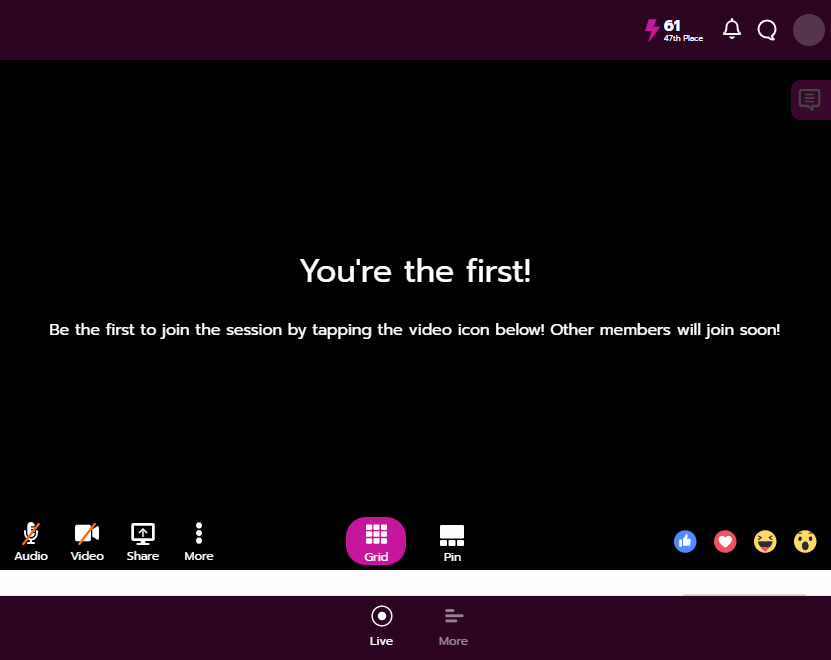The width and height of the screenshot is (831, 660).
Task: Open the three-dot More options menu
Action: (199, 541)
